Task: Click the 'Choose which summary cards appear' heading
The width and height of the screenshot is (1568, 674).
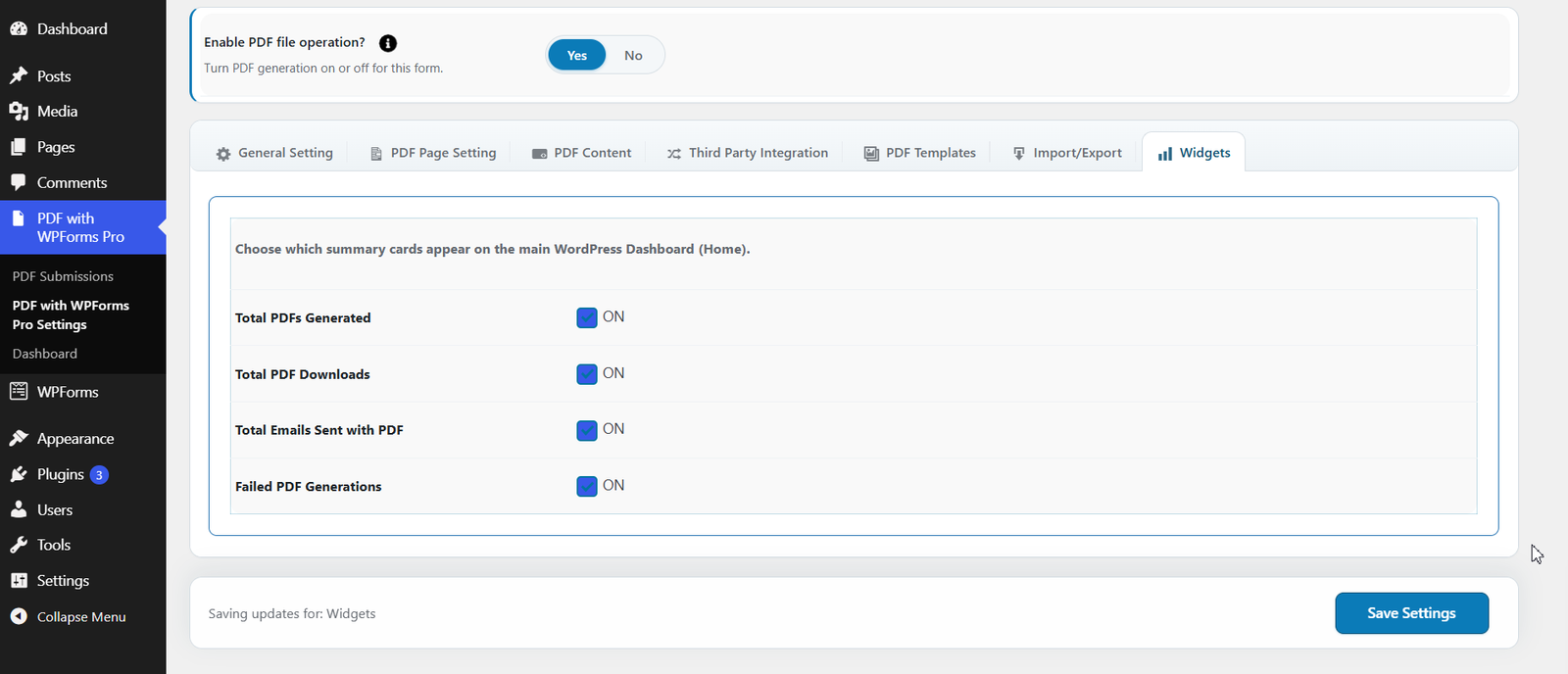Action: click(x=493, y=250)
